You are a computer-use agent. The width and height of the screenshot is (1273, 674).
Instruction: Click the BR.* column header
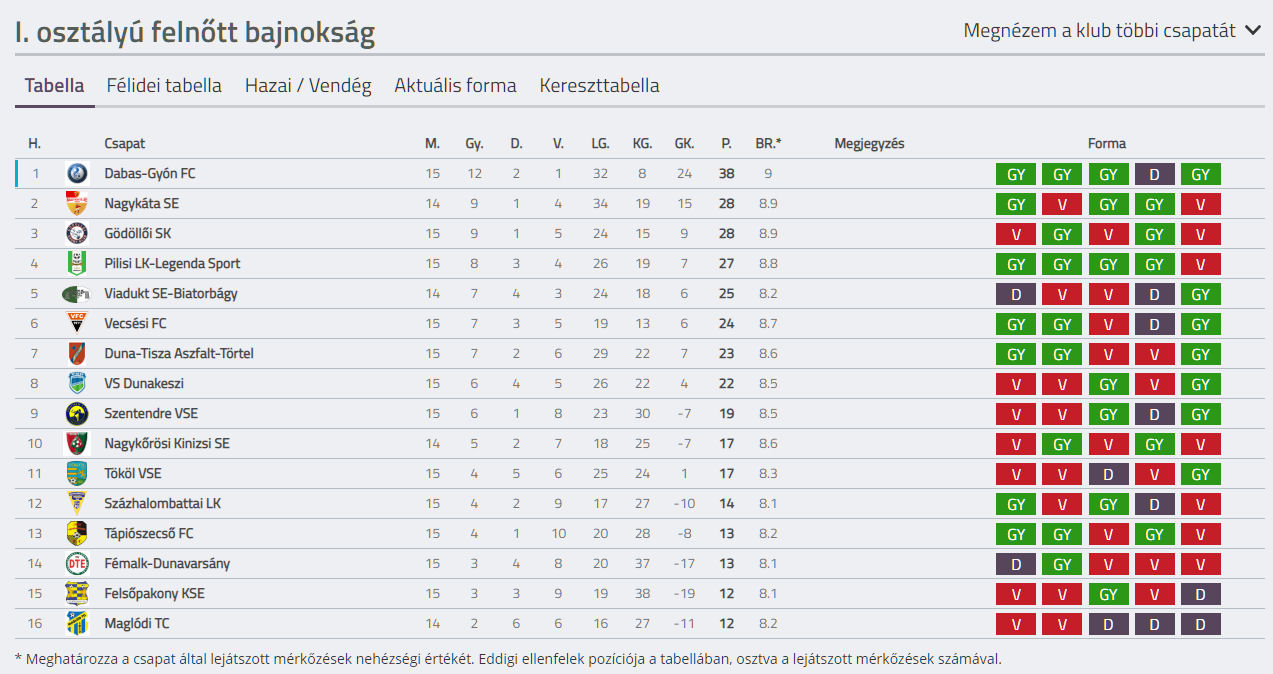768,144
